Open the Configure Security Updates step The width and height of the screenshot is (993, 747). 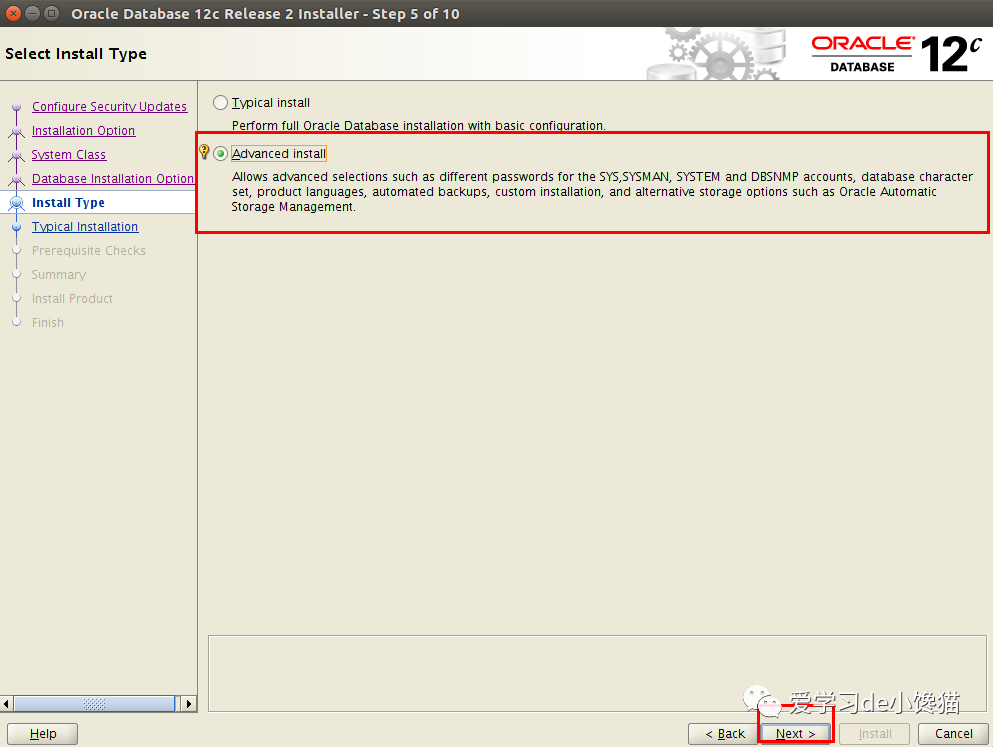click(x=110, y=106)
